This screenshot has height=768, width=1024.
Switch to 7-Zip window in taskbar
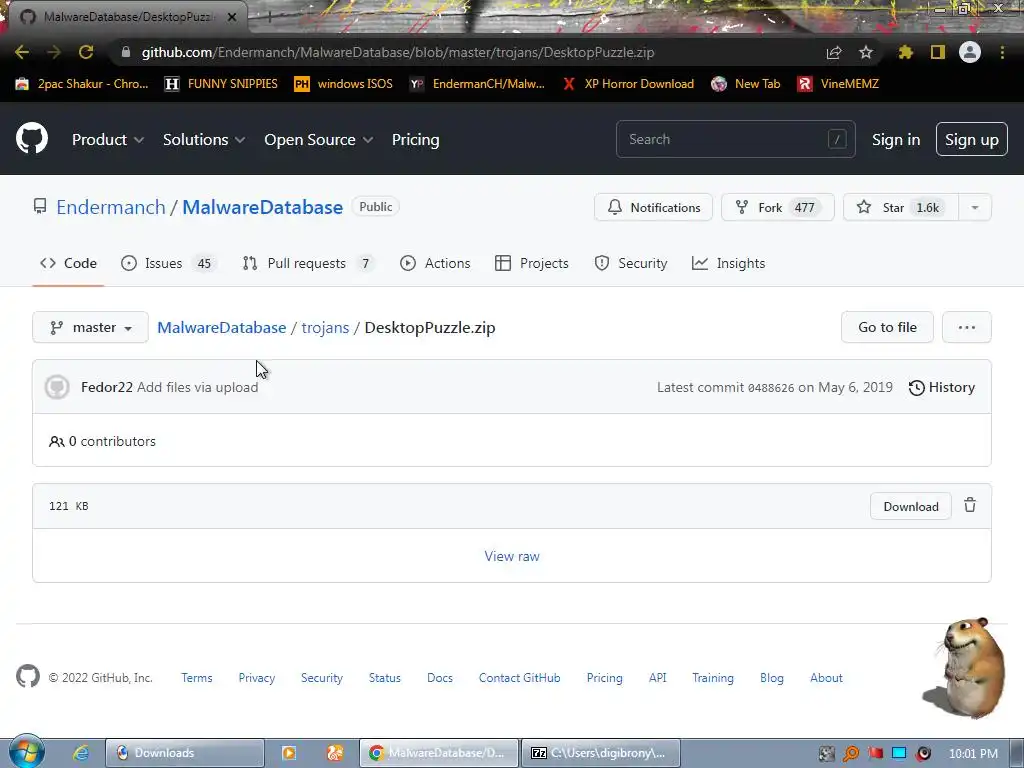tap(601, 753)
